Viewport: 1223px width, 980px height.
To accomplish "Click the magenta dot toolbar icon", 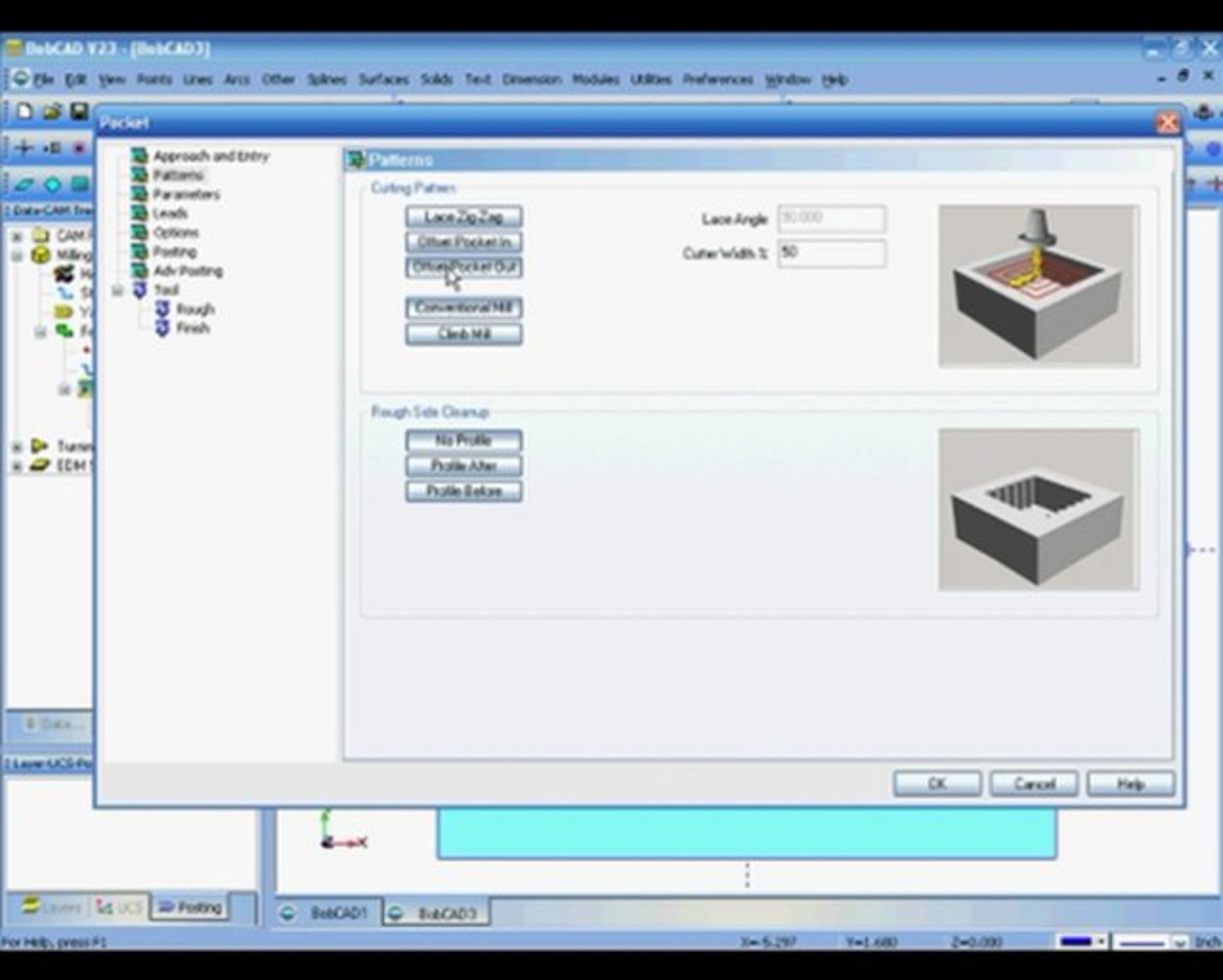I will (x=79, y=149).
